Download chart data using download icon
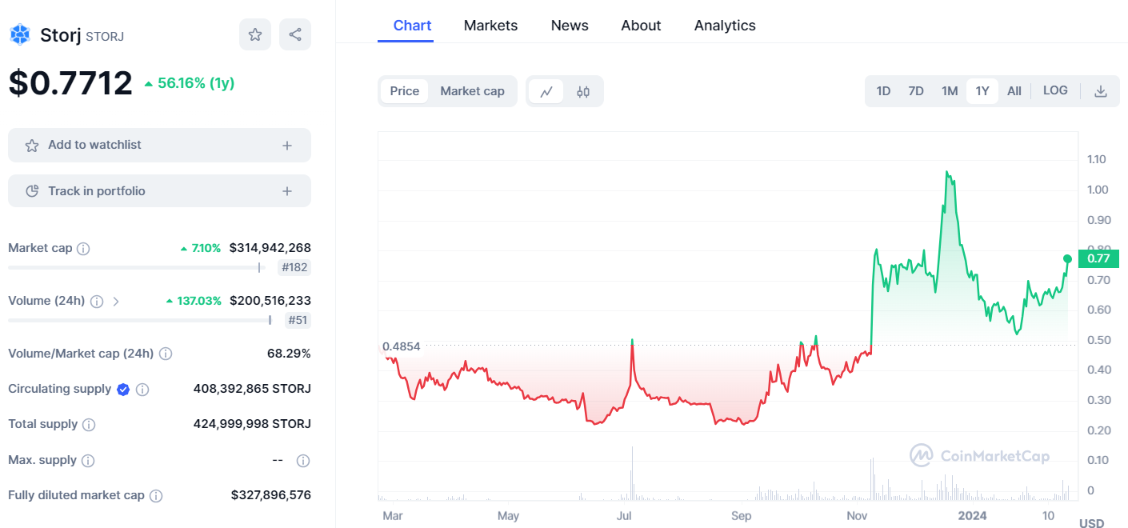Screen dimensions: 1128x528 [1100, 91]
